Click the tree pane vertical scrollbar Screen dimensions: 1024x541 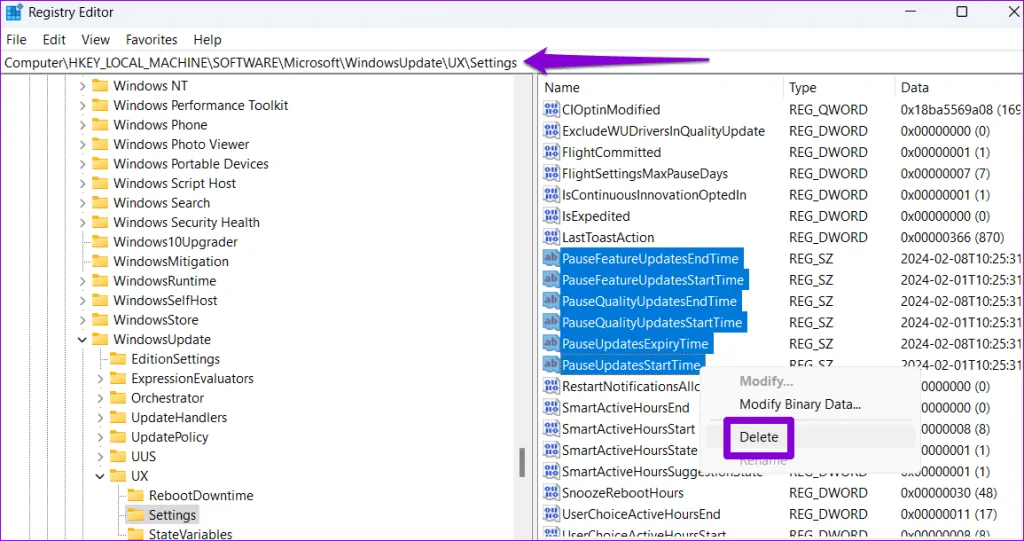click(520, 463)
